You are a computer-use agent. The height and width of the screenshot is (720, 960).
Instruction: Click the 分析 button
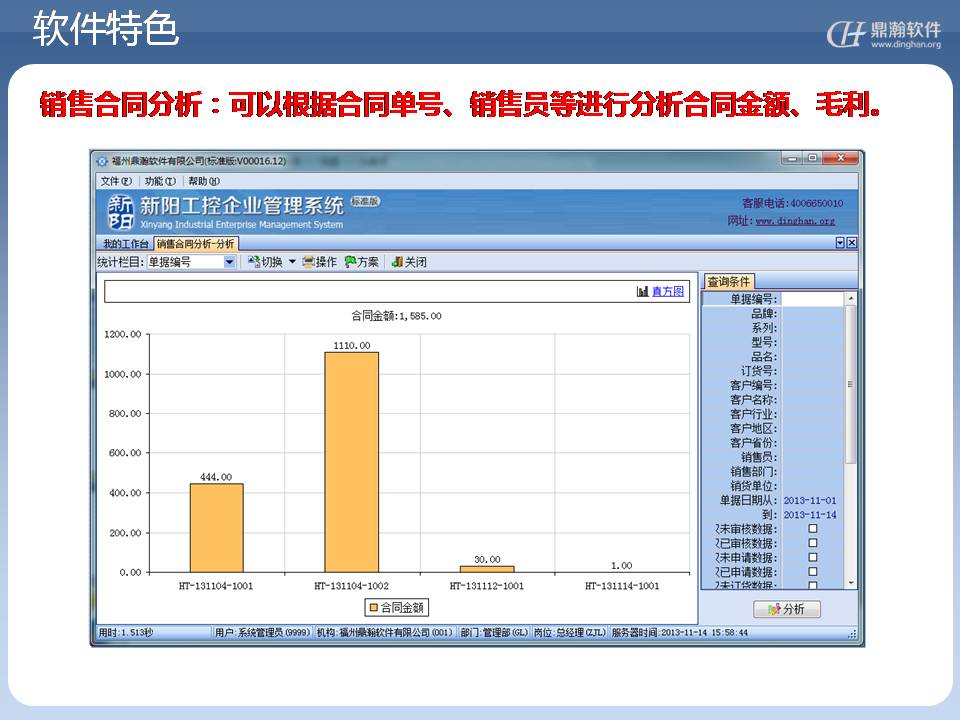pyautogui.click(x=787, y=609)
